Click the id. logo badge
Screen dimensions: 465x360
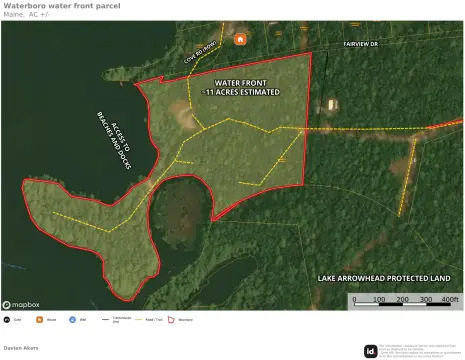point(371,351)
